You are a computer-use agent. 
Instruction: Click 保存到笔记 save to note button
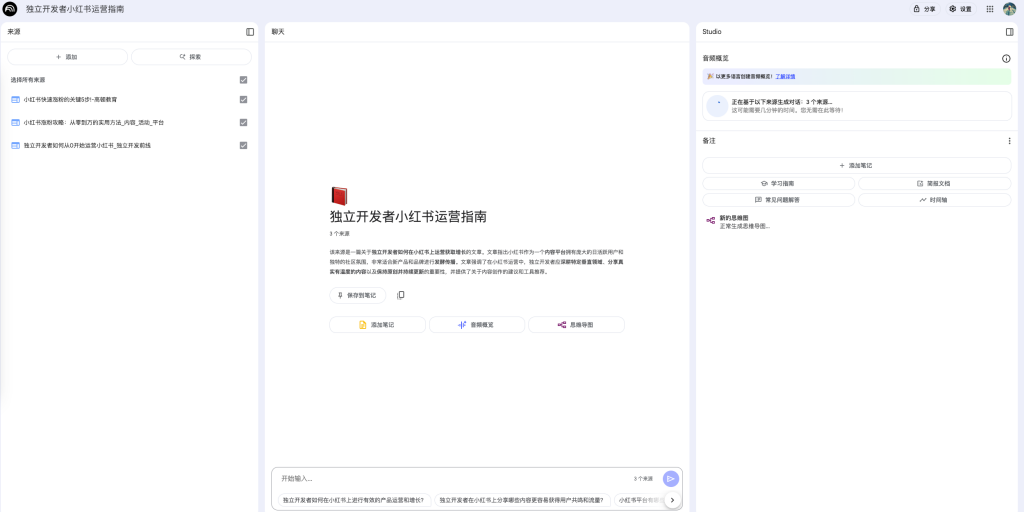357,295
